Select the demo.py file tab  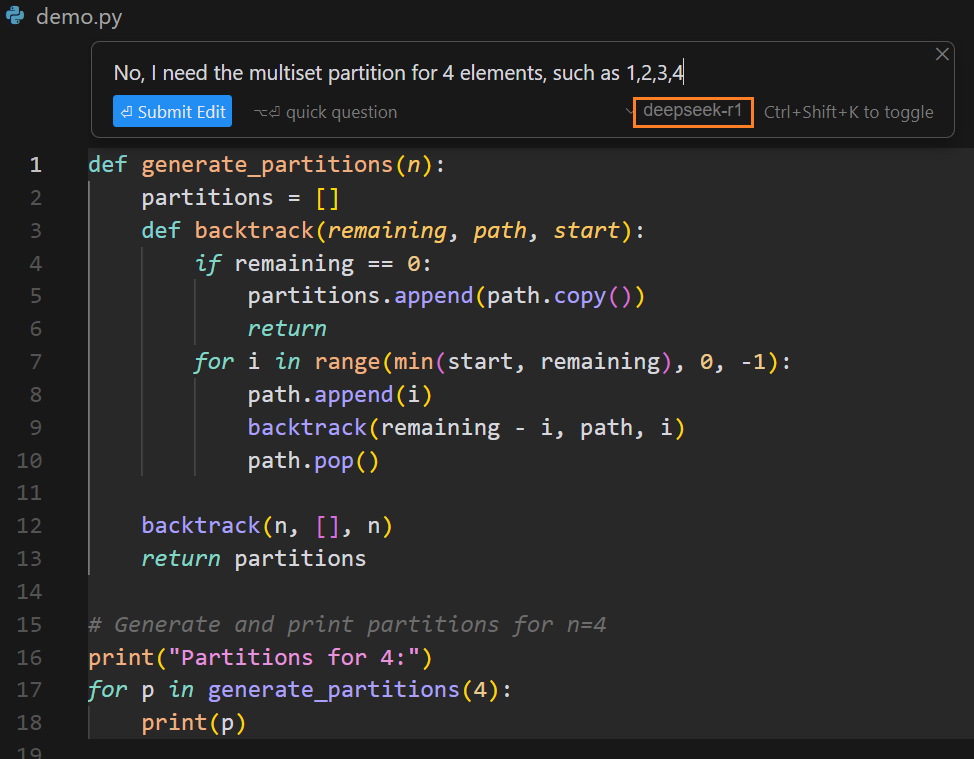pyautogui.click(x=79, y=17)
